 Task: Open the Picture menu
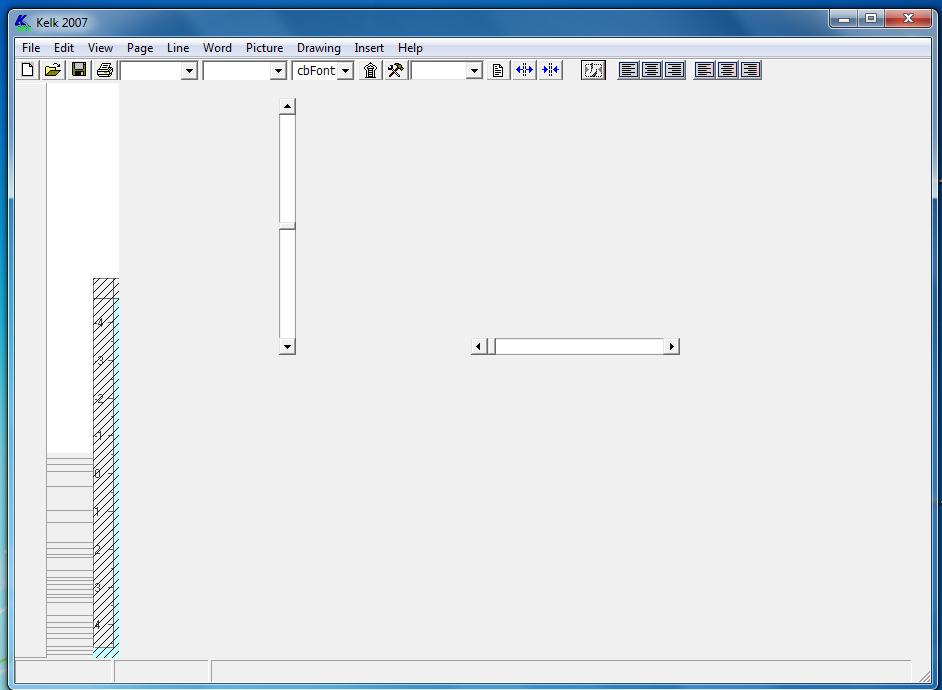pos(264,48)
